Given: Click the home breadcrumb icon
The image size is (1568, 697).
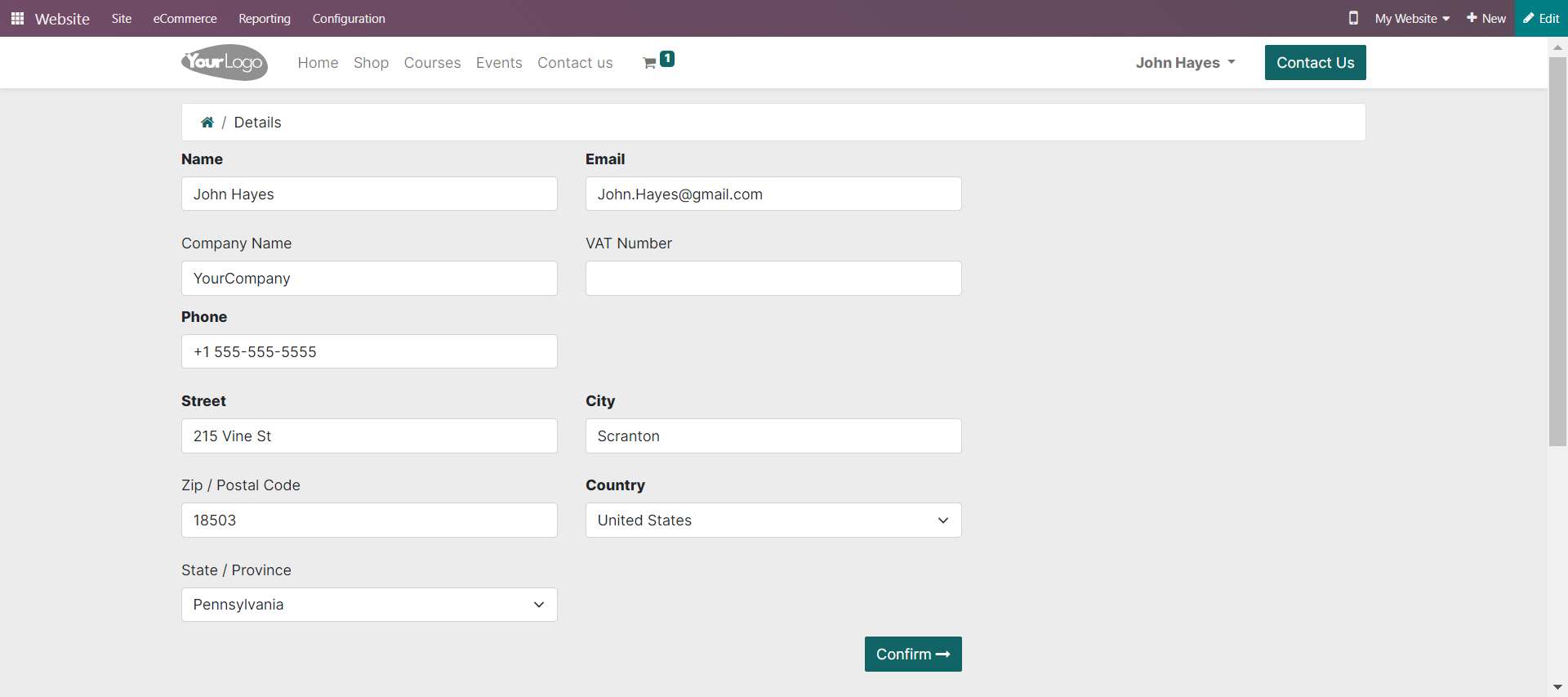Looking at the screenshot, I should pyautogui.click(x=207, y=123).
